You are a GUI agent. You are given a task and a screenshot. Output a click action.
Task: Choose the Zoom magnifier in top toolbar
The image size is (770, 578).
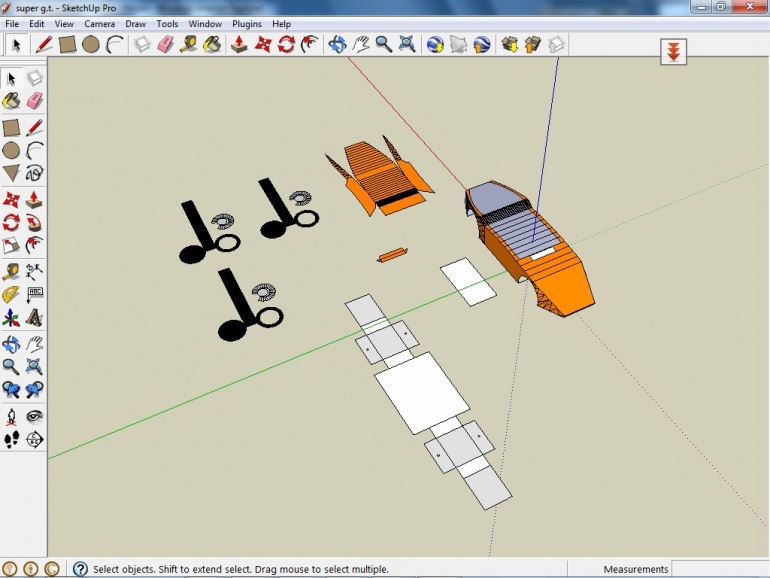pyautogui.click(x=384, y=45)
